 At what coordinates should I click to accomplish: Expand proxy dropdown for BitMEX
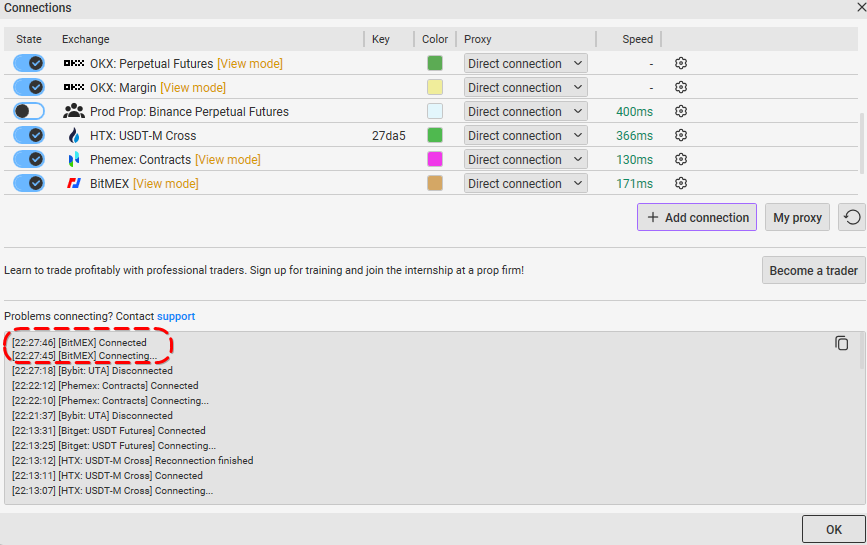point(525,183)
